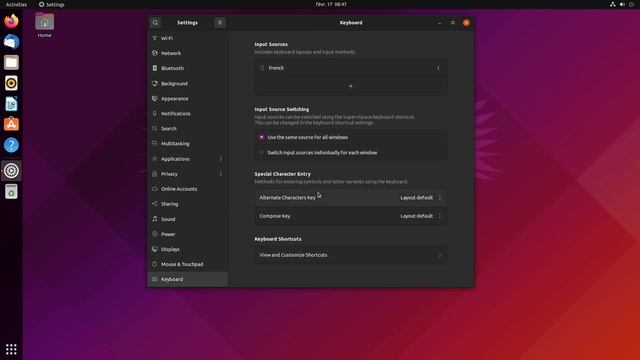Click the Notifications bell icon
This screenshot has width=640, height=360.
pos(155,113)
